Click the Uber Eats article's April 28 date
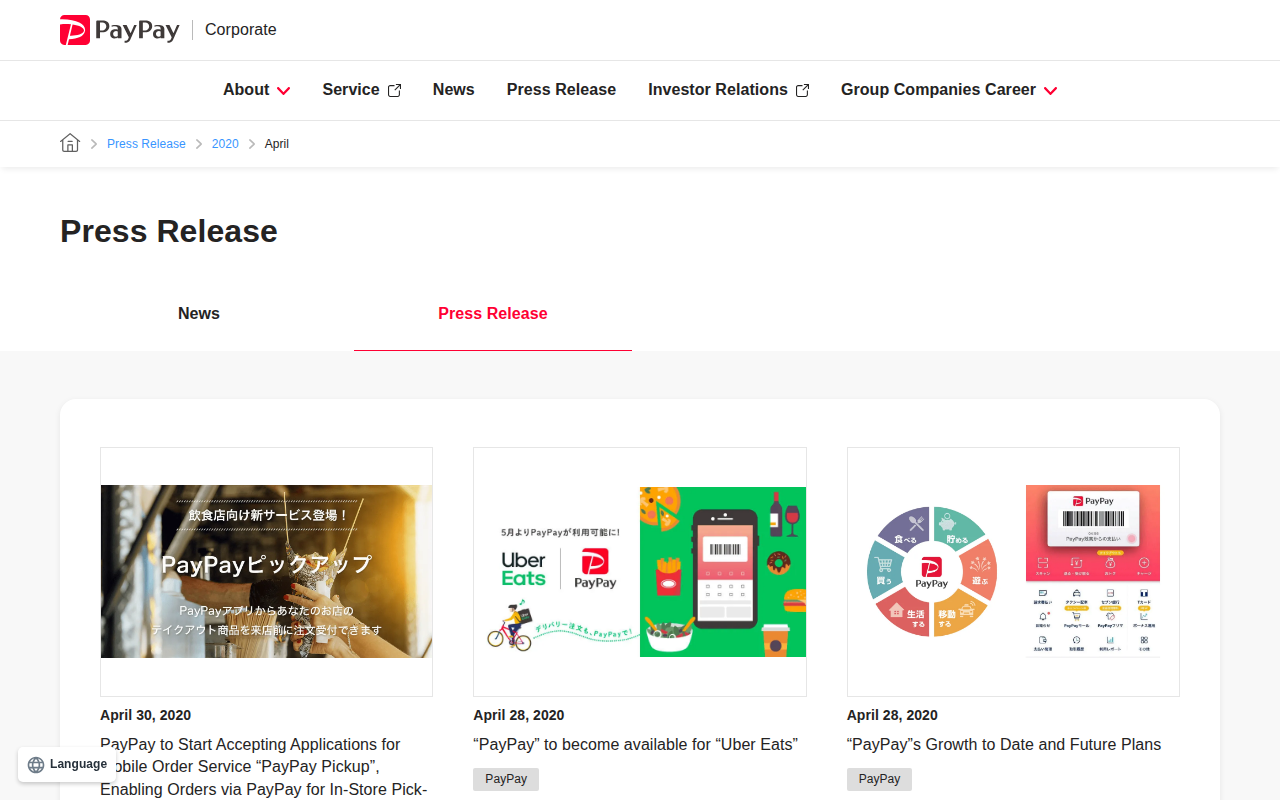The image size is (1280, 800). click(519, 715)
